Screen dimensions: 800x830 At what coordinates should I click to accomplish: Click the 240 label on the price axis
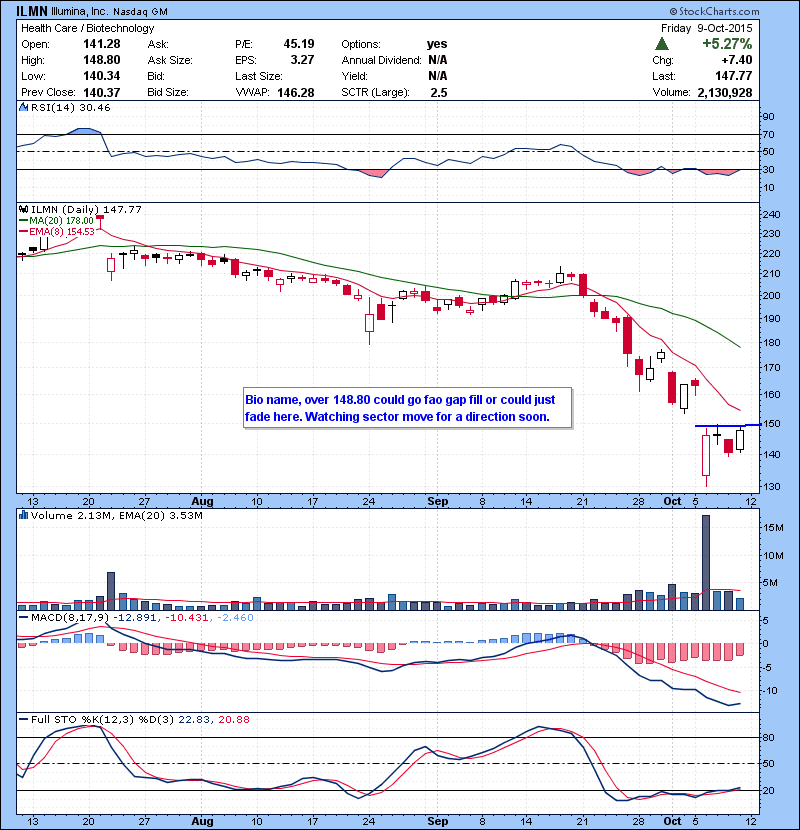click(771, 214)
